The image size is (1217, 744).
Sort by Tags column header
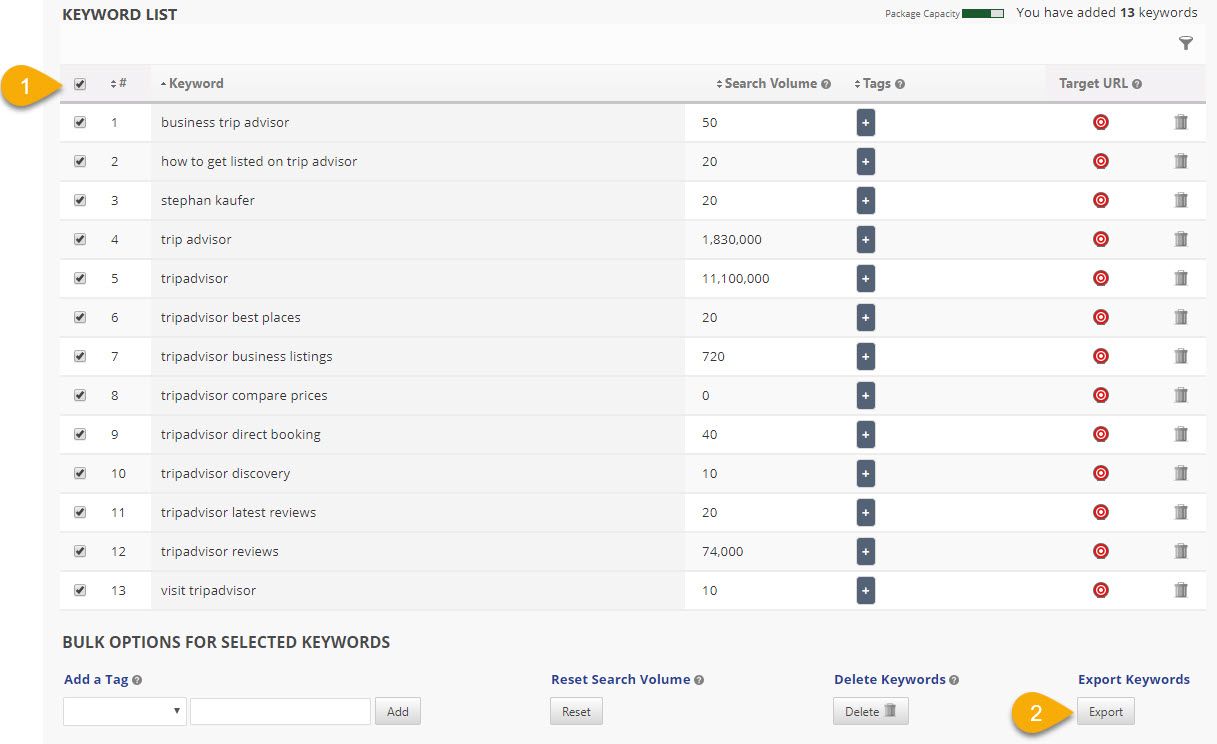[875, 84]
